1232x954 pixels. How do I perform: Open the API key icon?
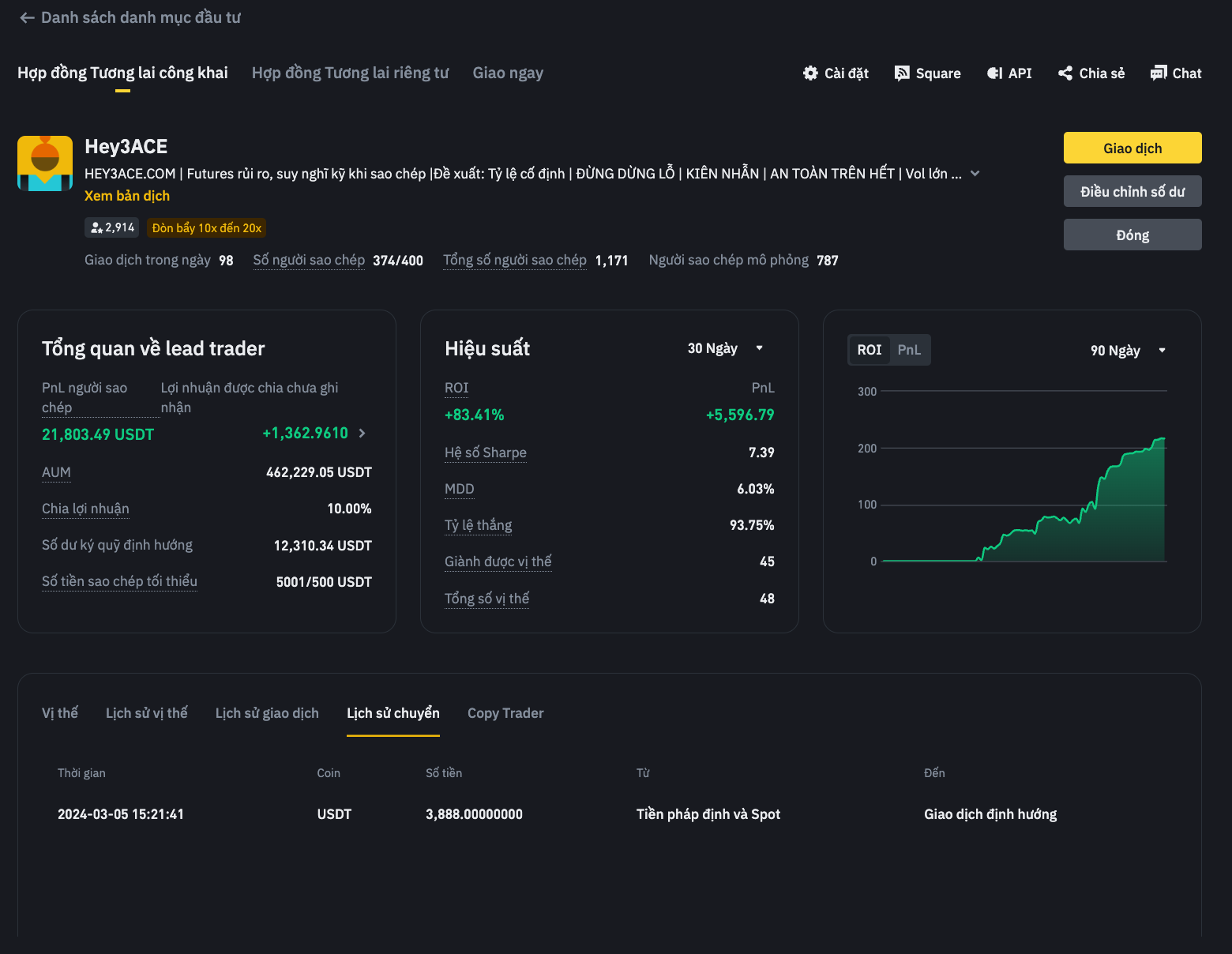[994, 73]
